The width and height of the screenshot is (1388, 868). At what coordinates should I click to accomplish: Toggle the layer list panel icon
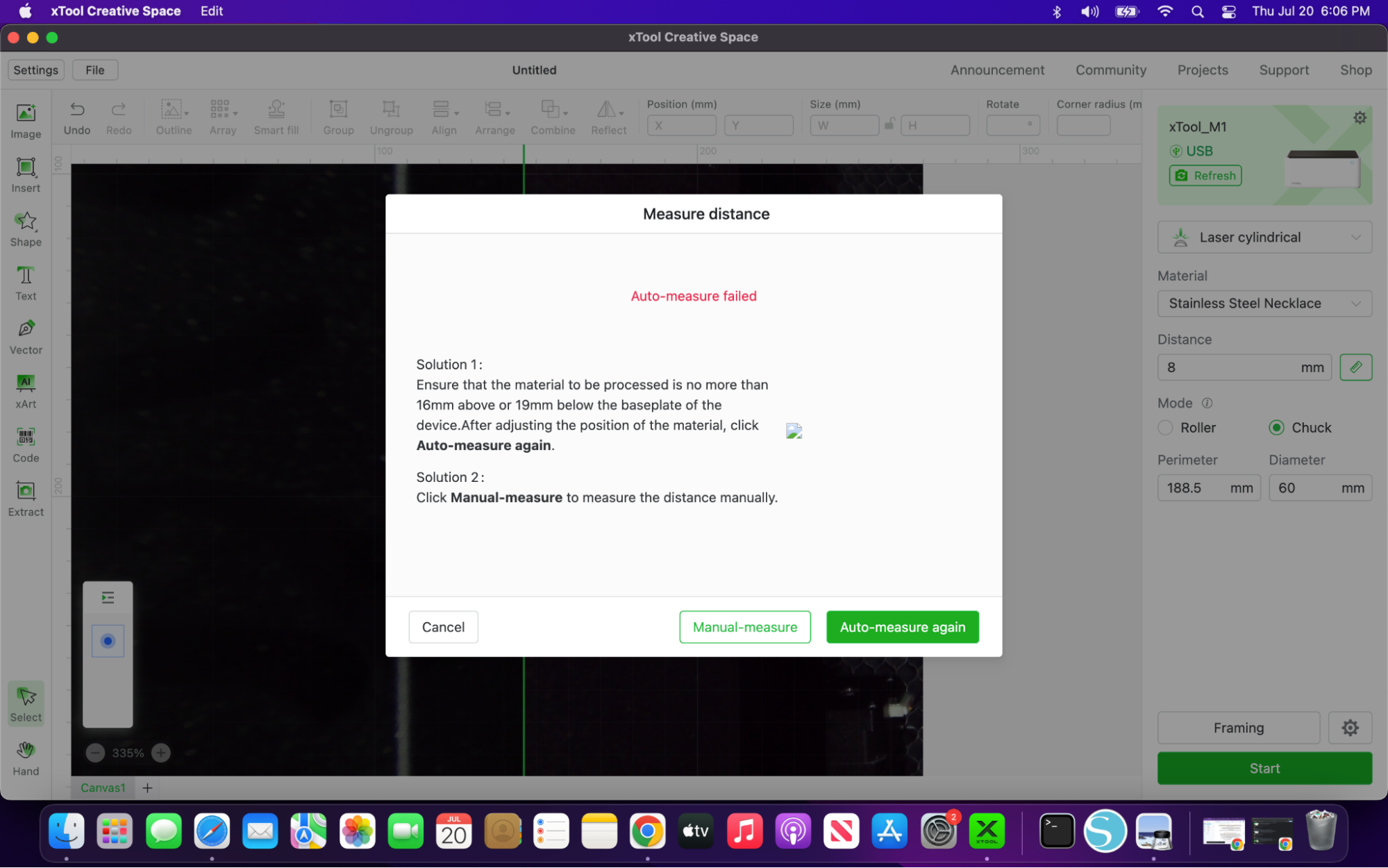108,598
